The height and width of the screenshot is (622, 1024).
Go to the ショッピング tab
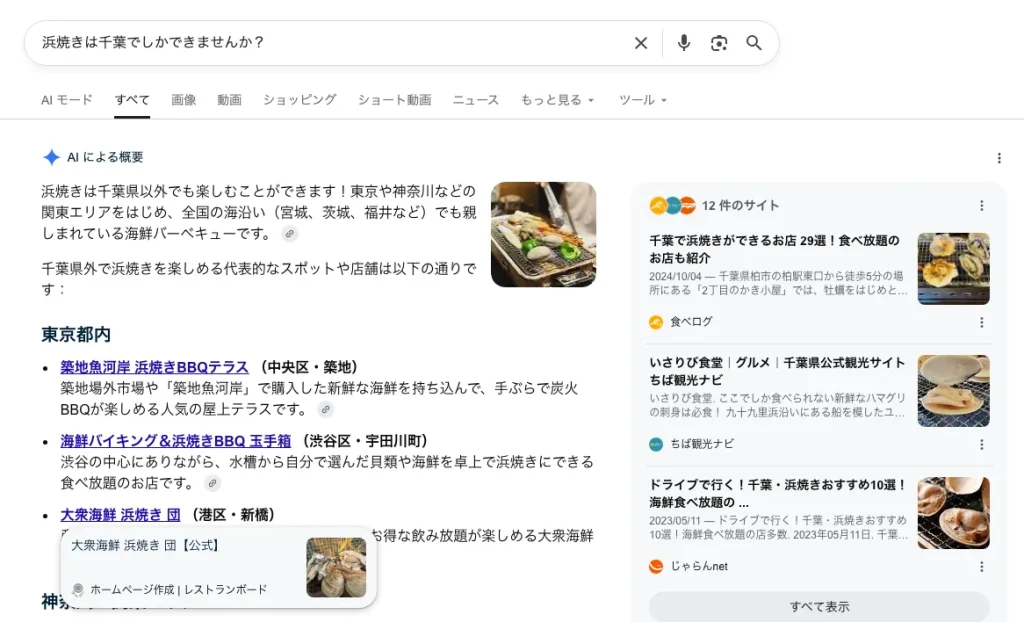click(x=300, y=100)
